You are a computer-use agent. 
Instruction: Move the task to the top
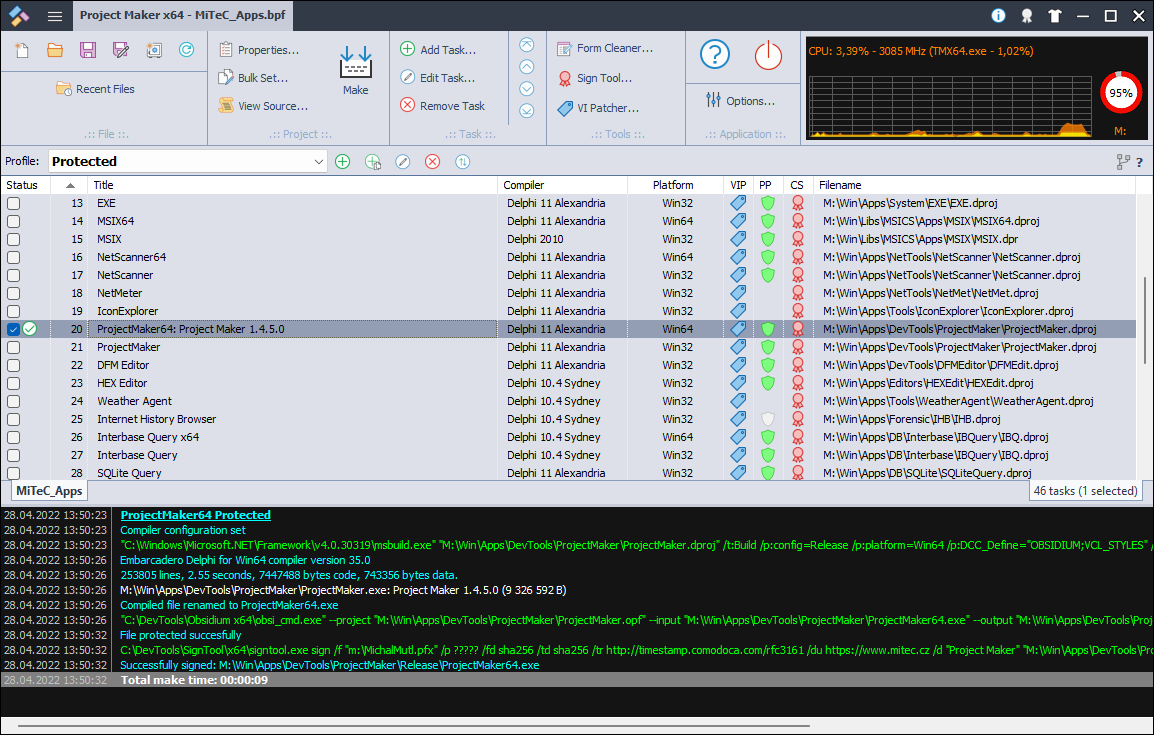pos(527,45)
